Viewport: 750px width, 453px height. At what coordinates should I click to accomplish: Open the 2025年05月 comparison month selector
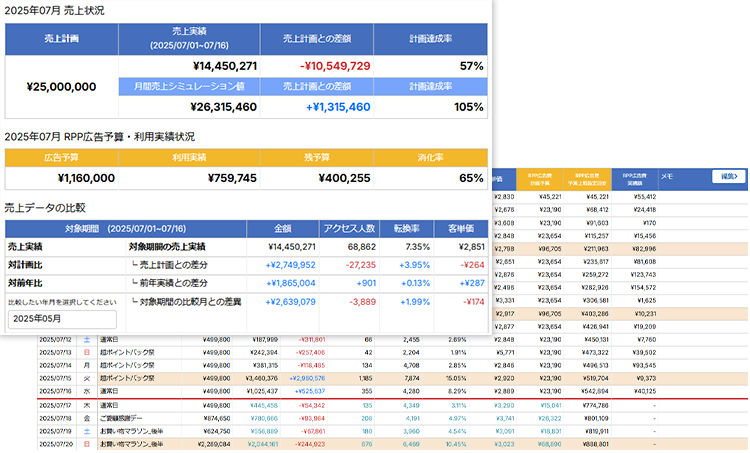pos(61,319)
